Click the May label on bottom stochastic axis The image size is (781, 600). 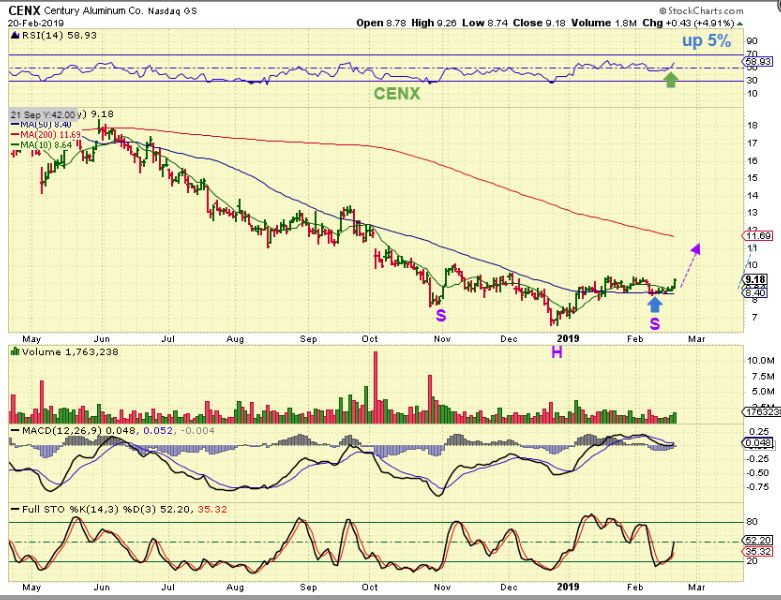click(31, 588)
